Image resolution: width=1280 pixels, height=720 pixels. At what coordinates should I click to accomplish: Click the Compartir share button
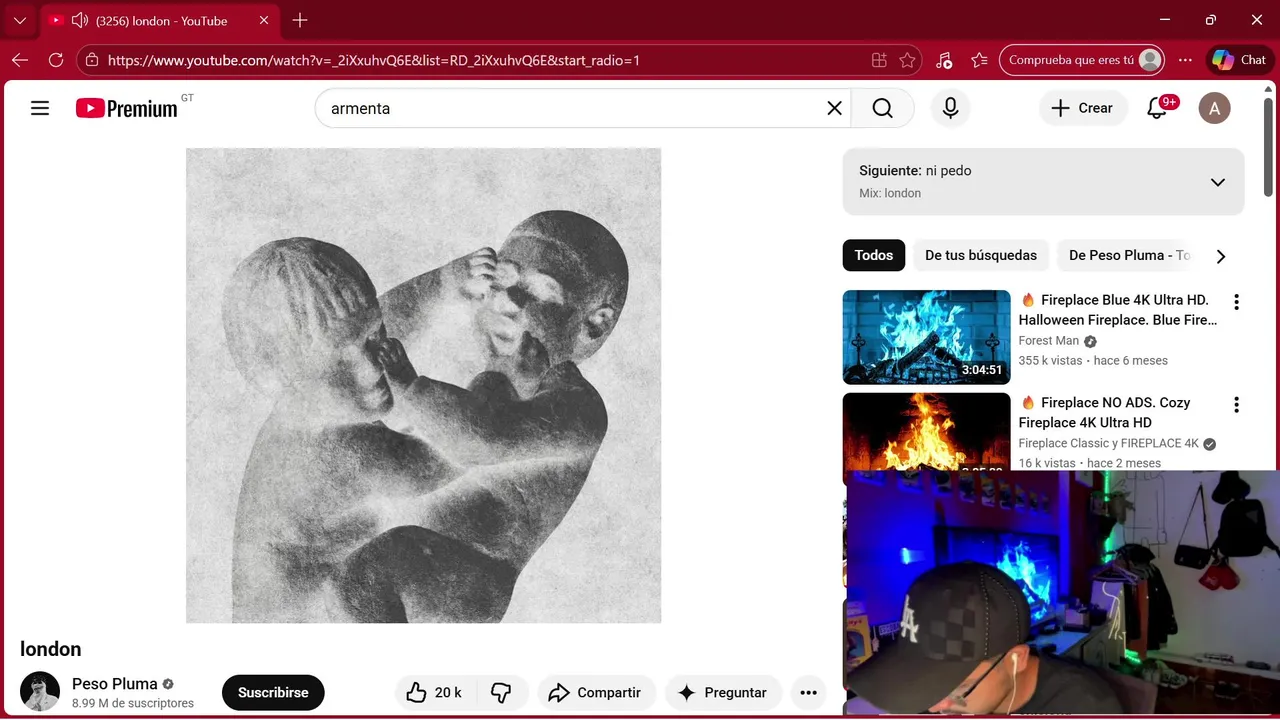pos(596,692)
